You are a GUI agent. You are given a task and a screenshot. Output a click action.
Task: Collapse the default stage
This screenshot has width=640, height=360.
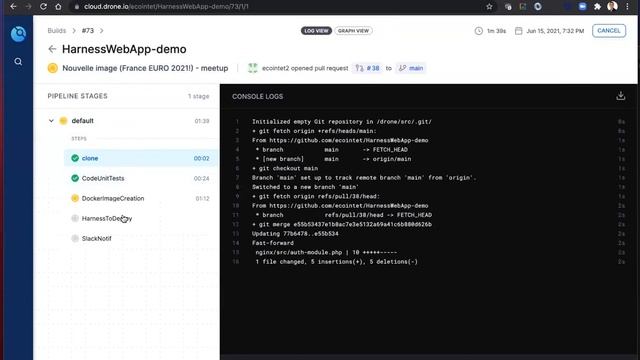51,121
